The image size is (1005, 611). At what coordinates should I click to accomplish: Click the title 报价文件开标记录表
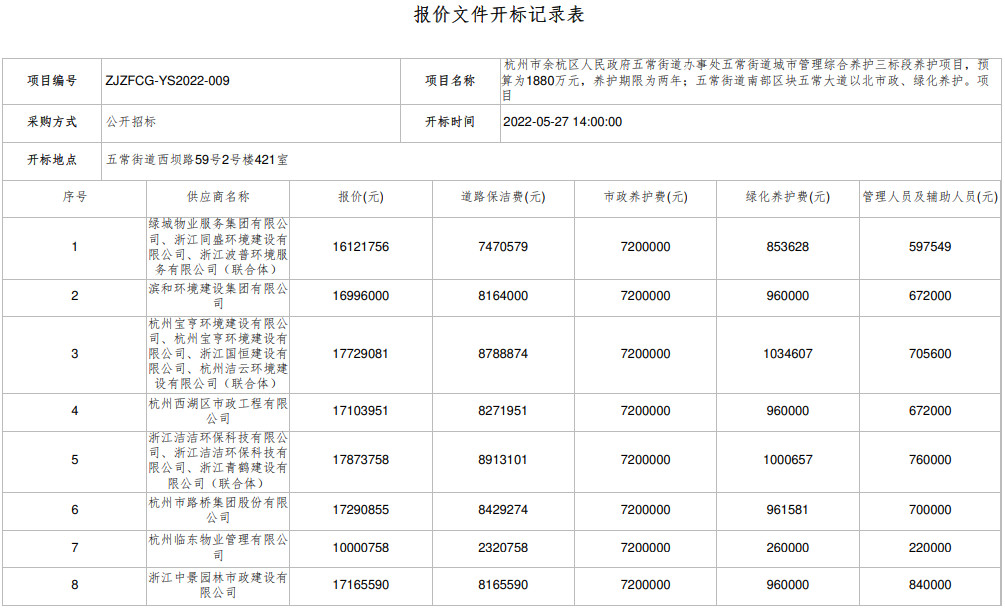(499, 15)
